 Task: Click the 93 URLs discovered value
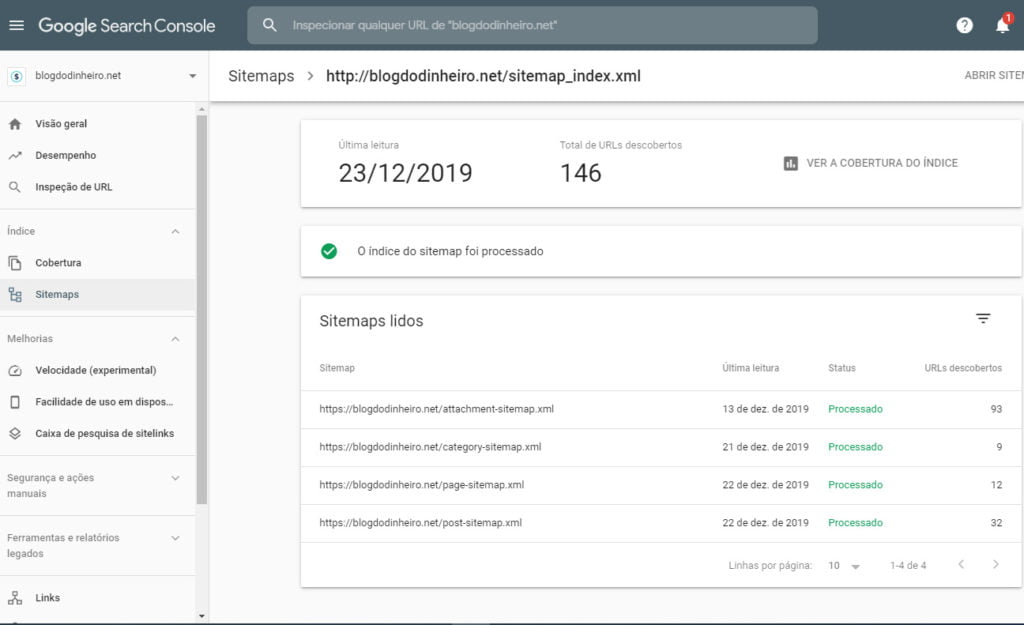996,409
